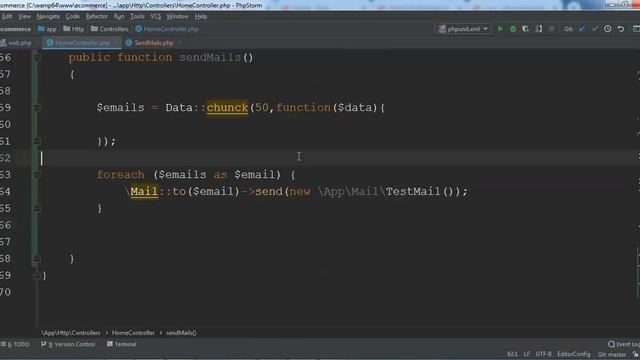Image resolution: width=640 pixels, height=360 pixels.
Task: Open the Edit menu
Action: click(7, 17)
